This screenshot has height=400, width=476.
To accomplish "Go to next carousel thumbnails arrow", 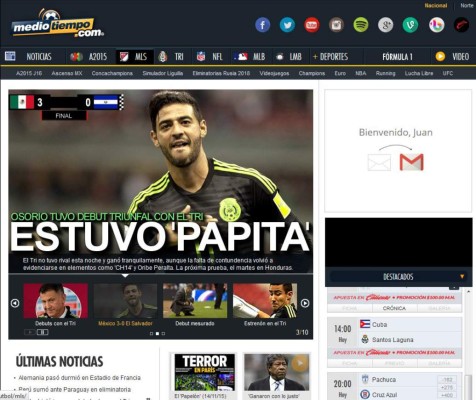I will tap(305, 303).
